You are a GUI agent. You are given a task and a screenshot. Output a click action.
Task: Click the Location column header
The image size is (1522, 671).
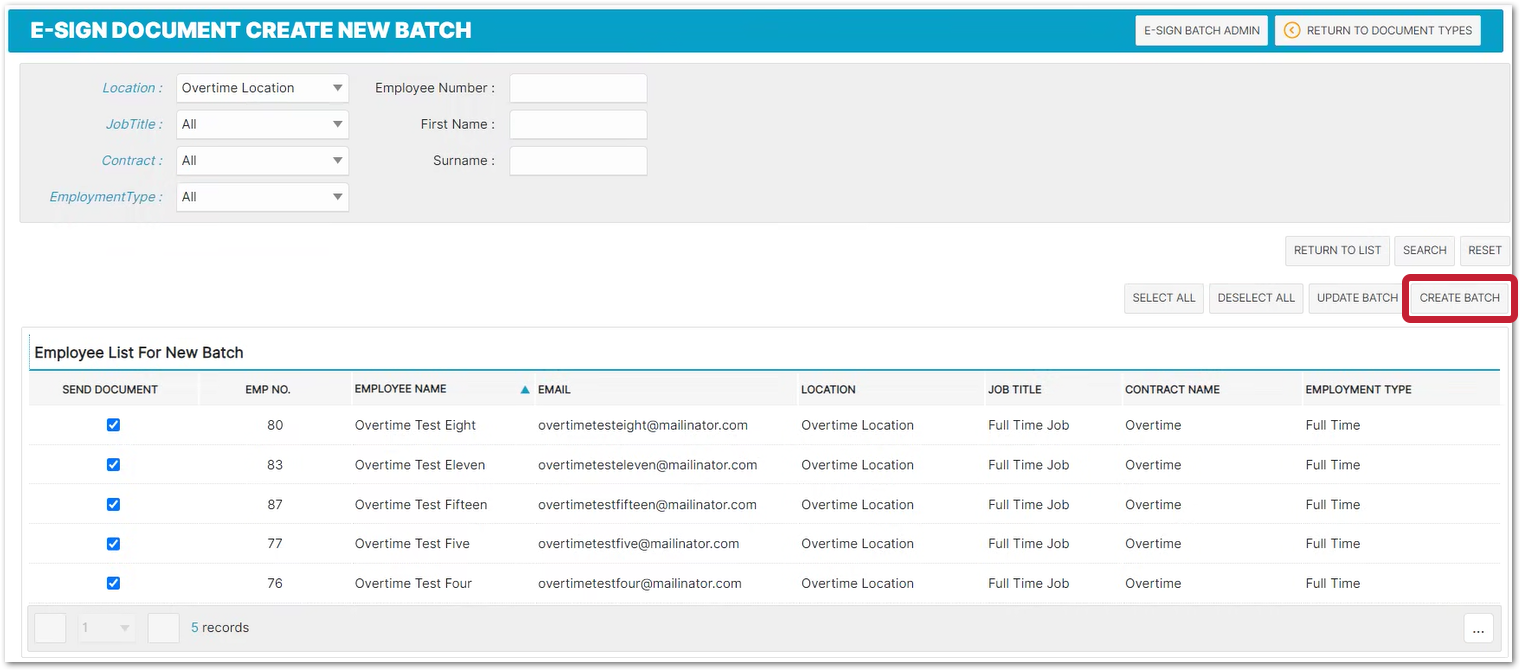pos(828,390)
